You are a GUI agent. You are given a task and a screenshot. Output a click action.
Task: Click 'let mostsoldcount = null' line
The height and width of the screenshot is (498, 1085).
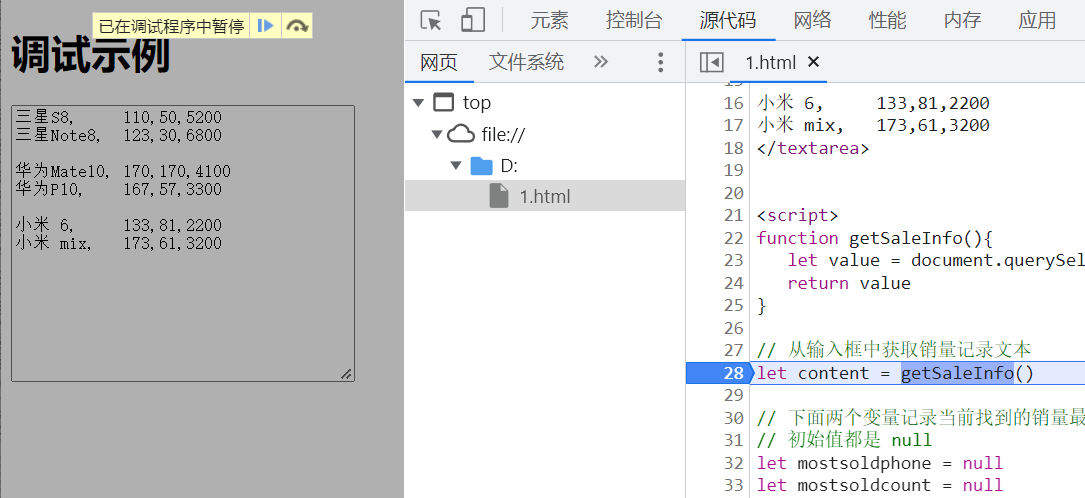(x=880, y=486)
